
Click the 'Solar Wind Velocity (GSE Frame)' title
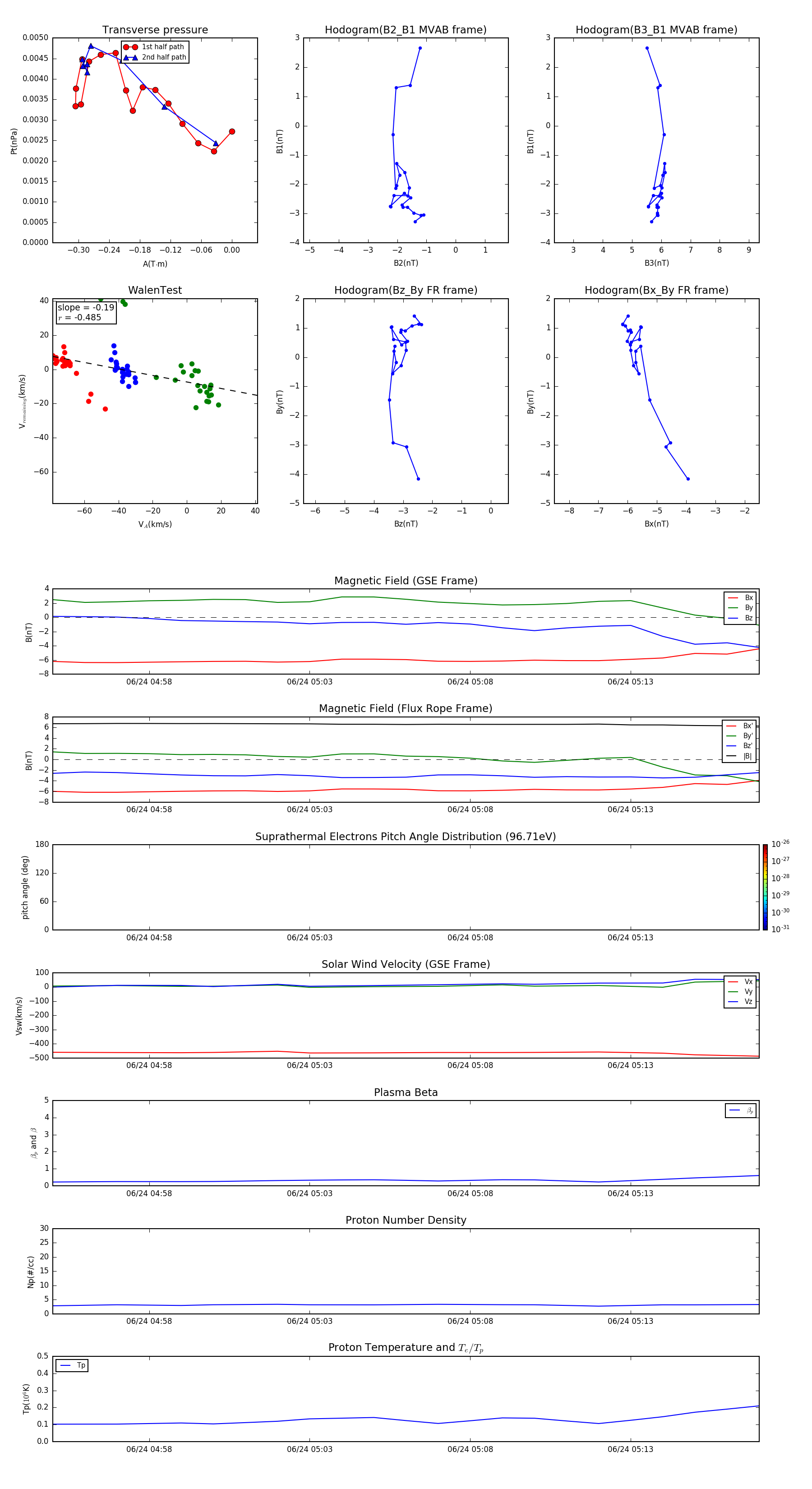point(406,965)
